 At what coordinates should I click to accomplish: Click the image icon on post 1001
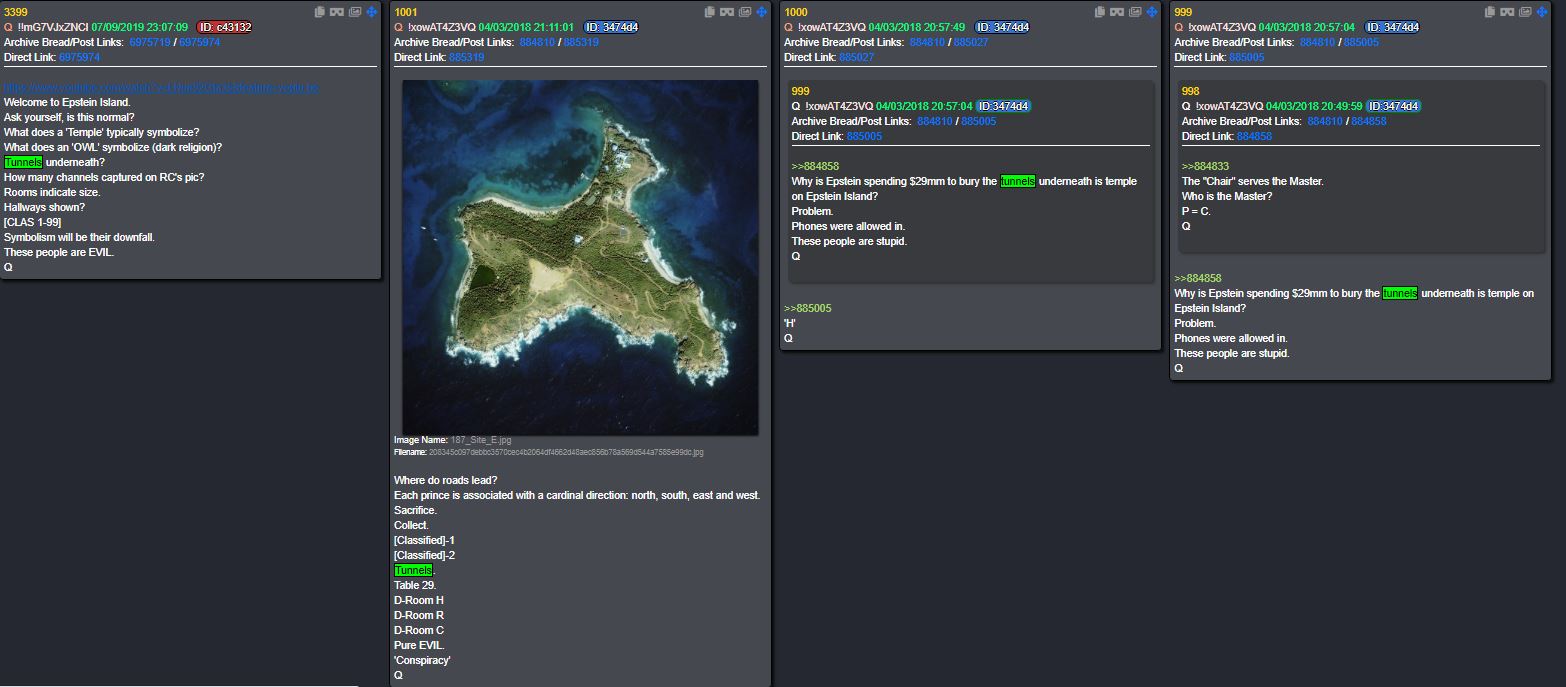[744, 12]
